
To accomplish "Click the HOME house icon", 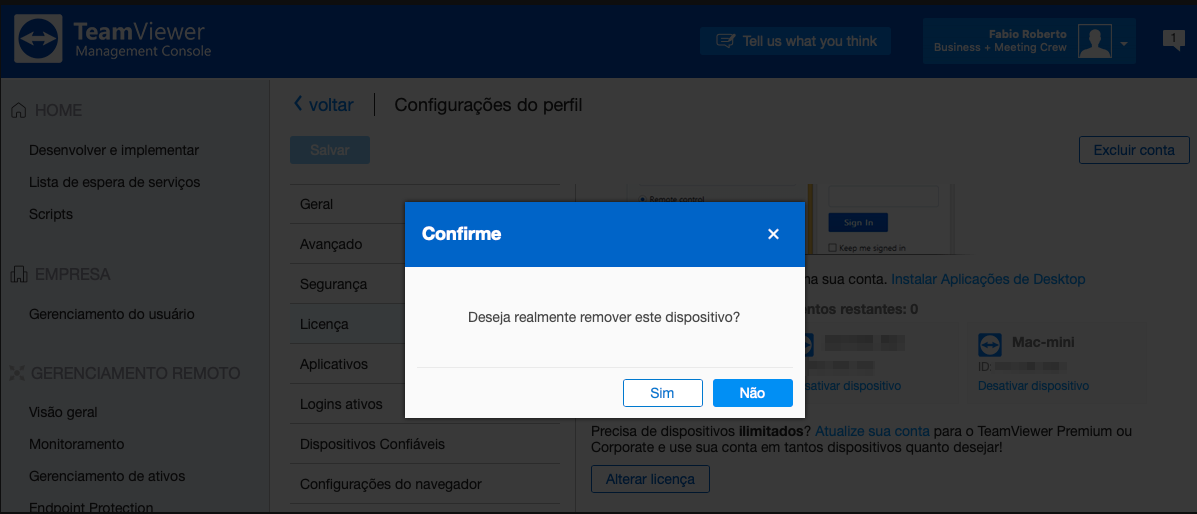I will point(19,111).
